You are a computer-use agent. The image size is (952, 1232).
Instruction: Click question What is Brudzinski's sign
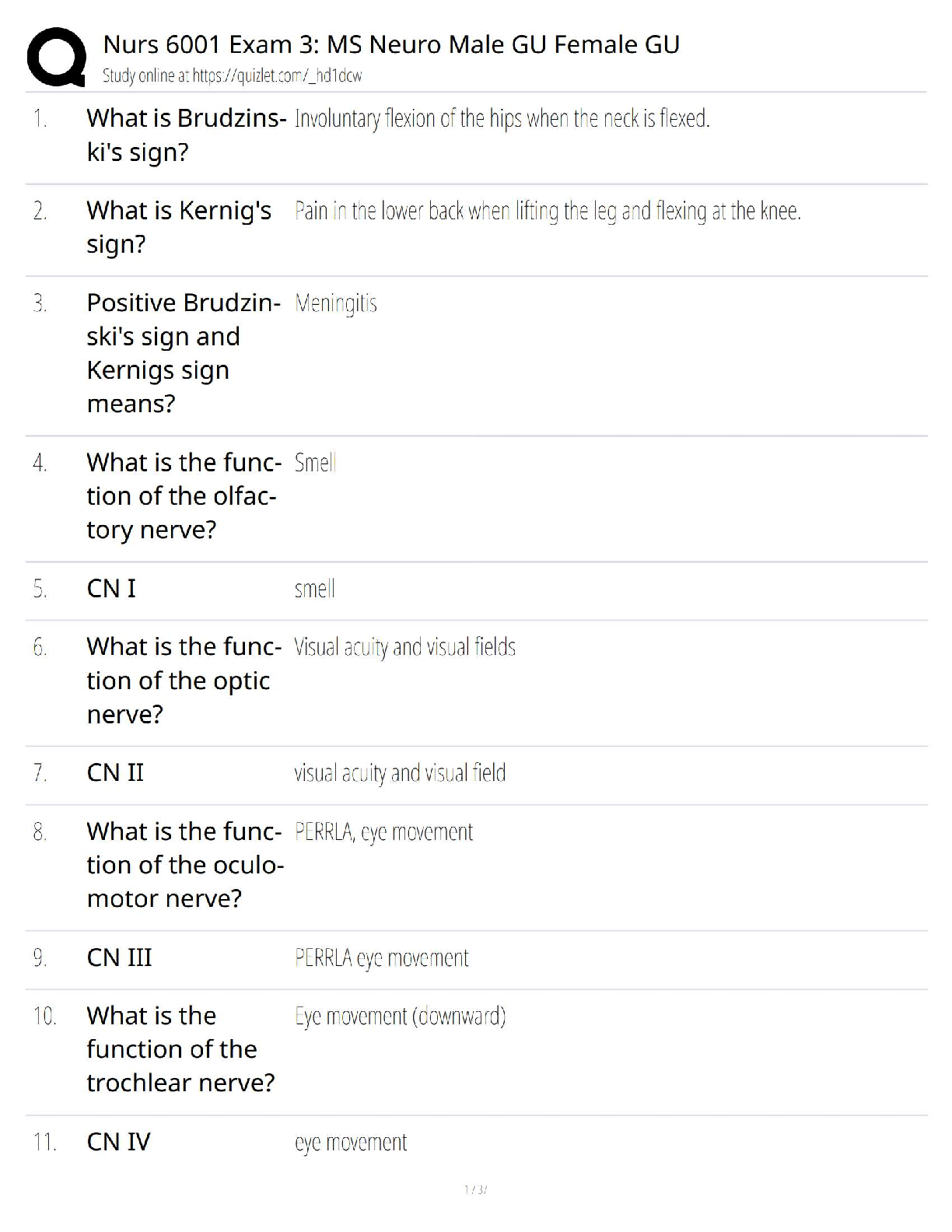click(187, 135)
